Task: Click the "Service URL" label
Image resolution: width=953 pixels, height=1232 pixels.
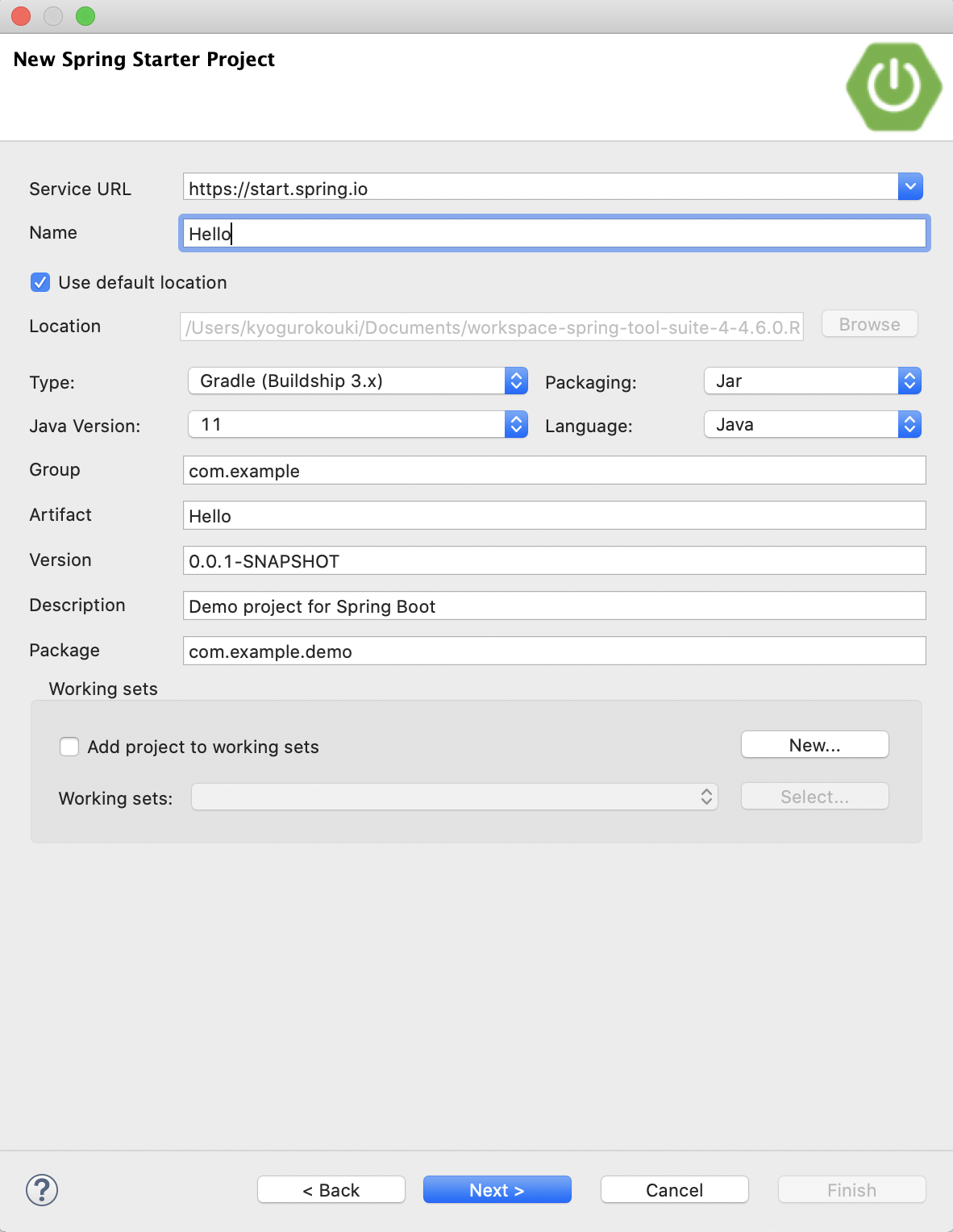Action: coord(80,189)
